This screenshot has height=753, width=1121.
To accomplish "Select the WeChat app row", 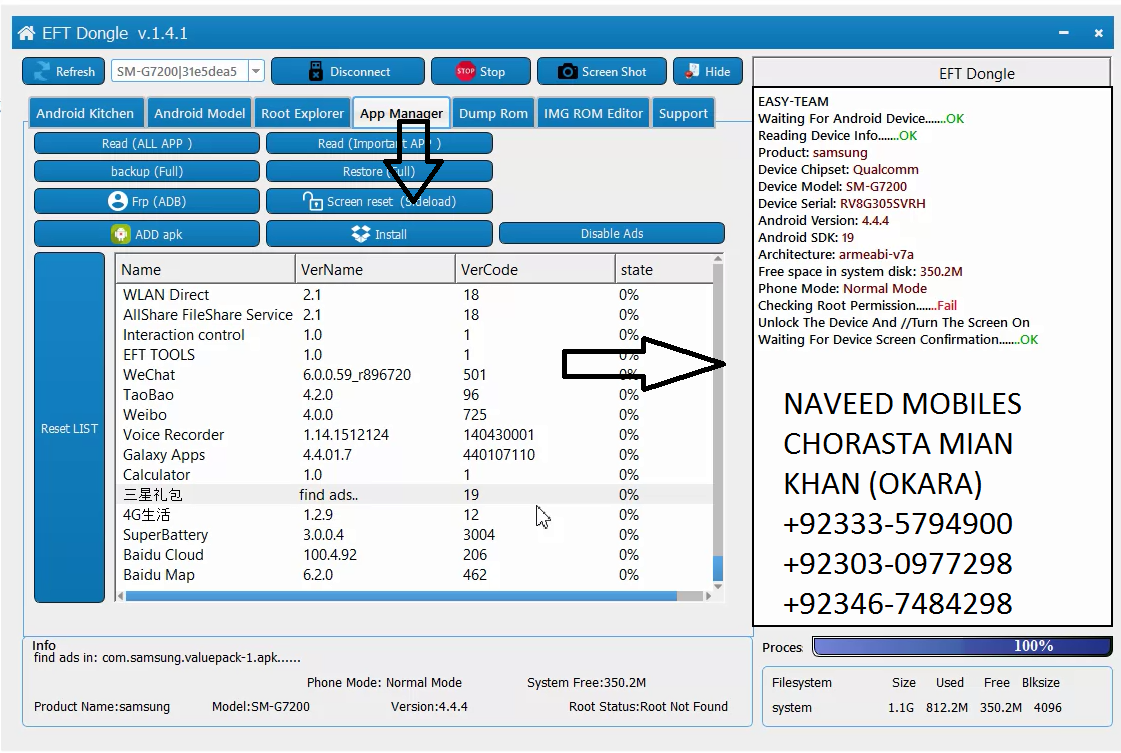I will point(414,375).
